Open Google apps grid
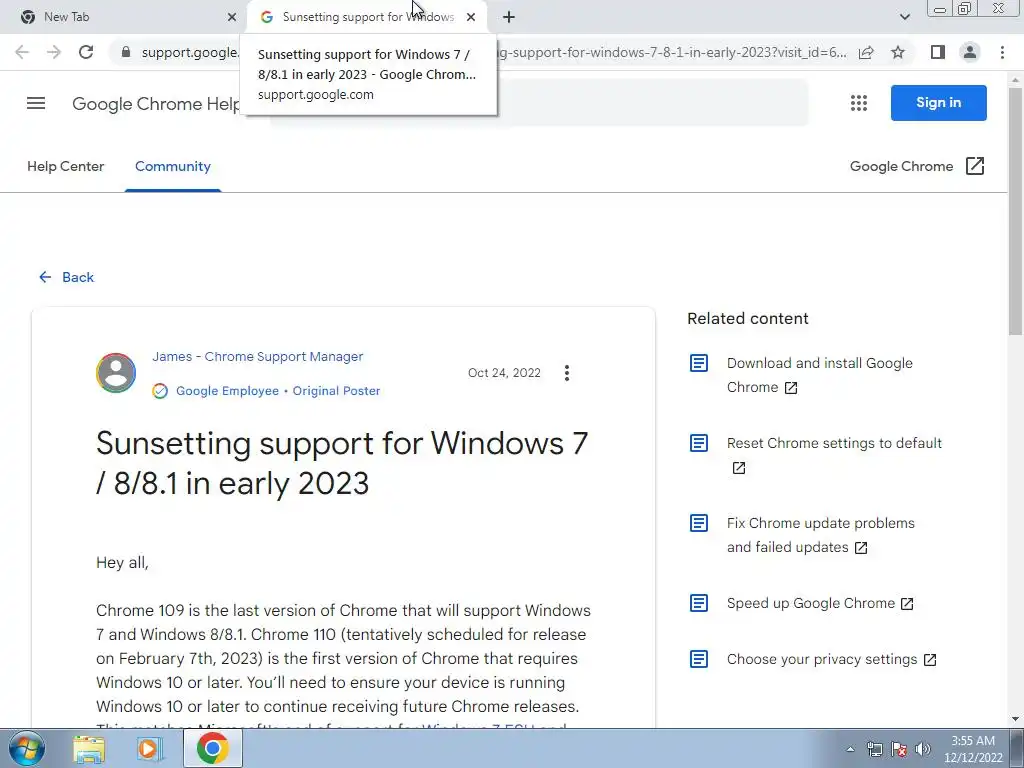 click(x=859, y=103)
